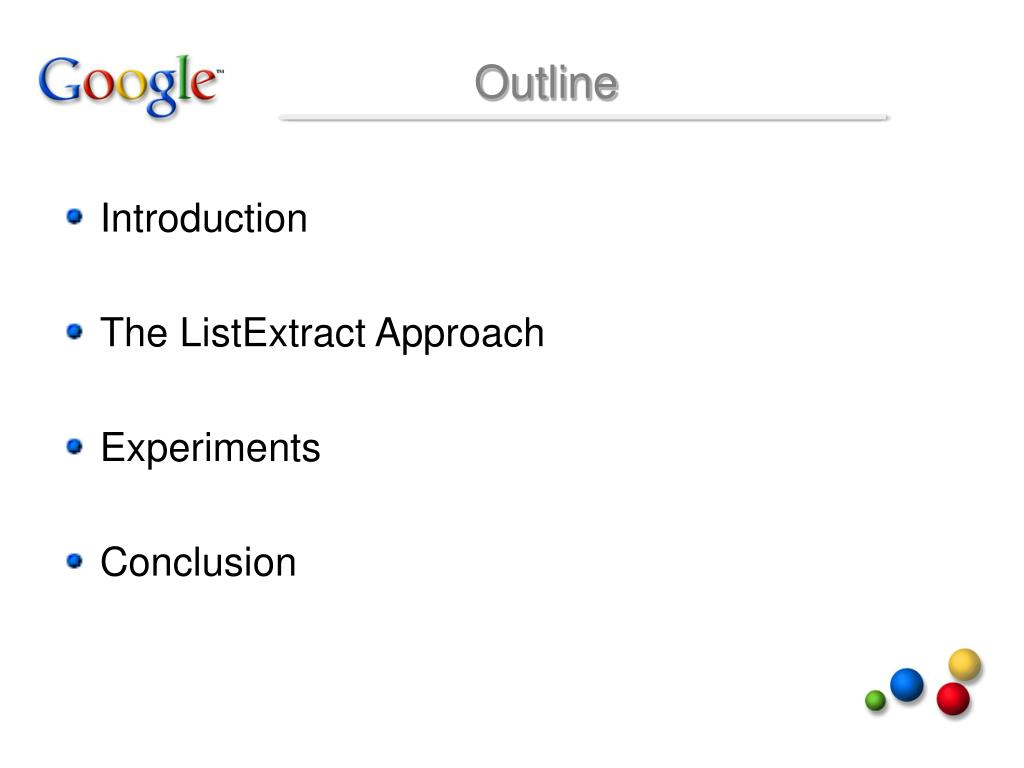1024x768 pixels.
Task: Click the Conclusion text
Action: coord(198,562)
